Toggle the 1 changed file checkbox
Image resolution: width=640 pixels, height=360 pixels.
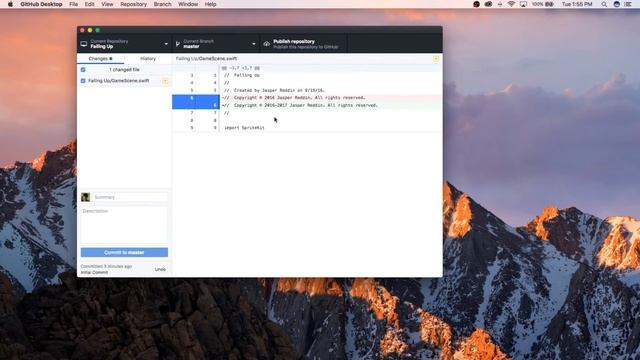point(83,70)
